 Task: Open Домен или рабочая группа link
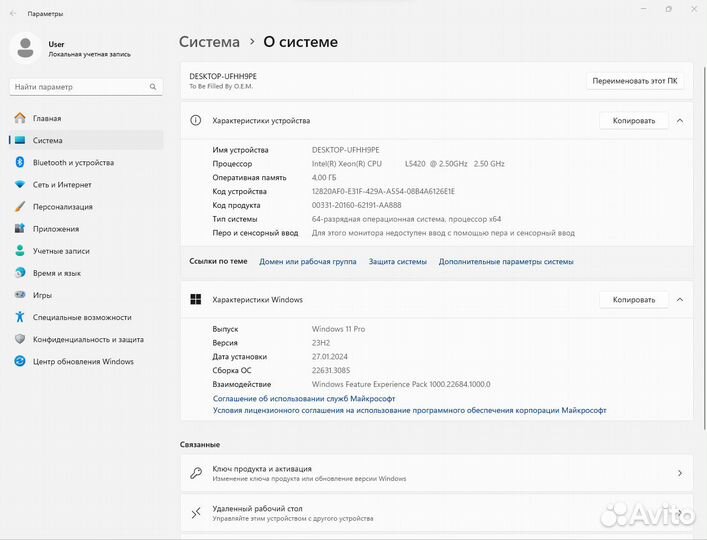[x=308, y=261]
